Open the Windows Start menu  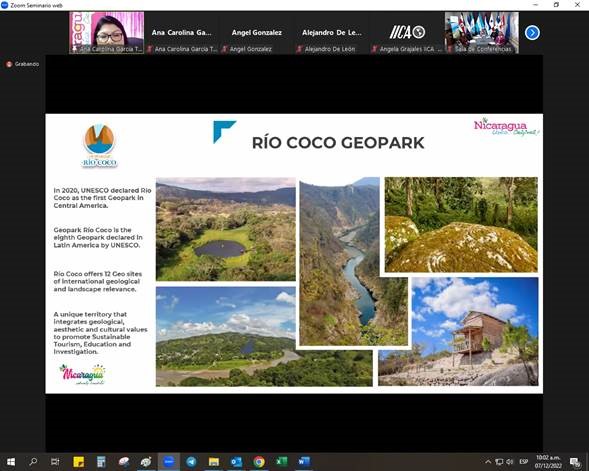11,462
